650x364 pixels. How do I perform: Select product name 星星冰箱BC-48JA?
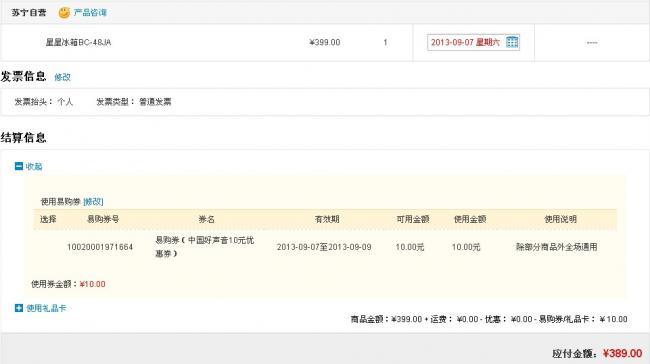78,42
